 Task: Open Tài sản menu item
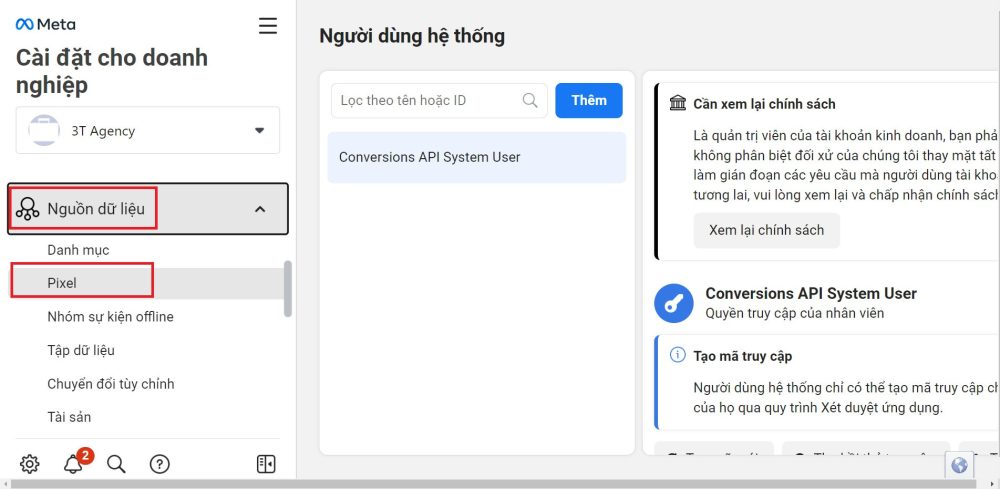69,417
